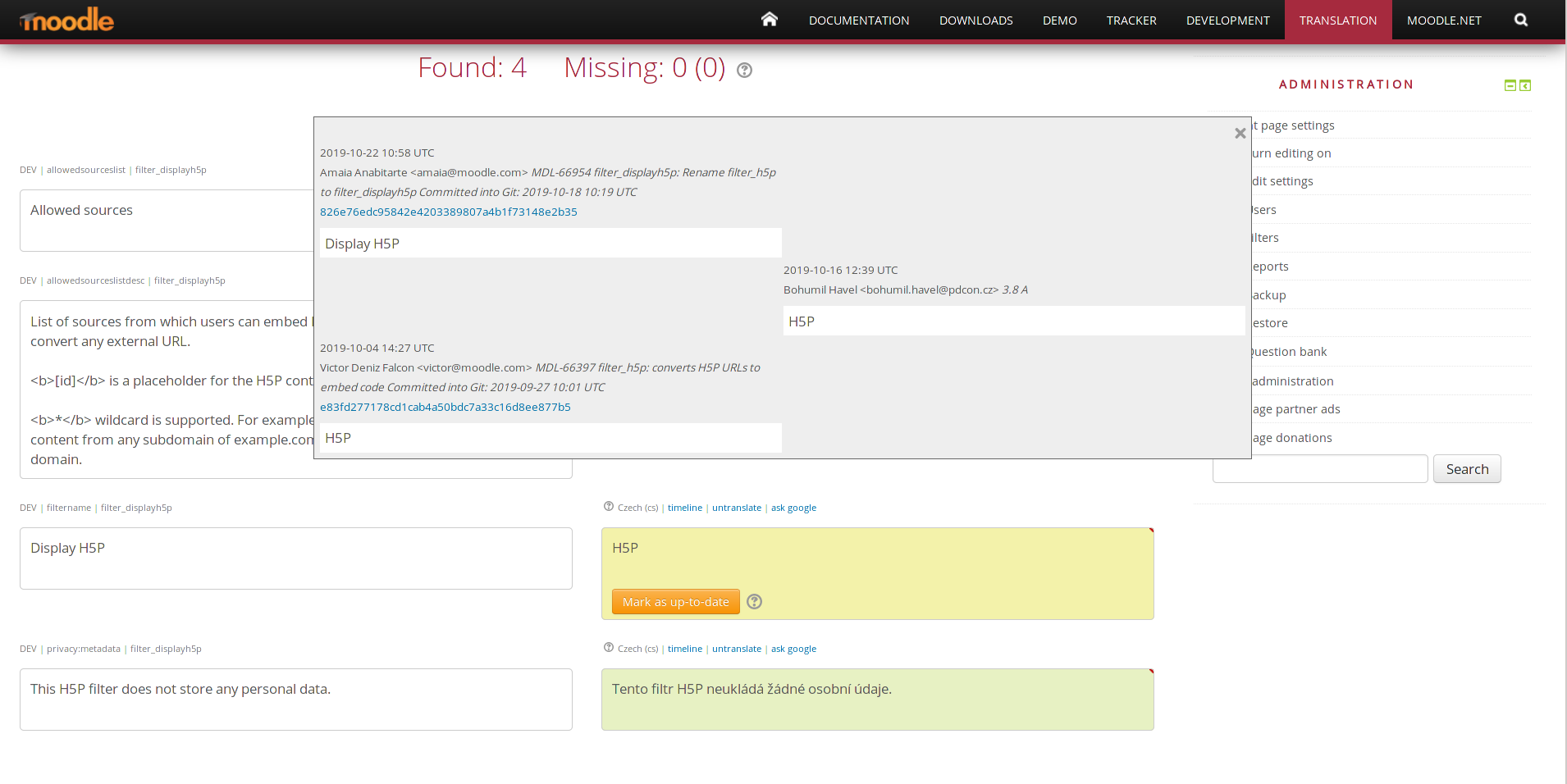Open help icon beside Mark as up-to-date
Viewport: 1567px width, 784px height.
[x=755, y=601]
